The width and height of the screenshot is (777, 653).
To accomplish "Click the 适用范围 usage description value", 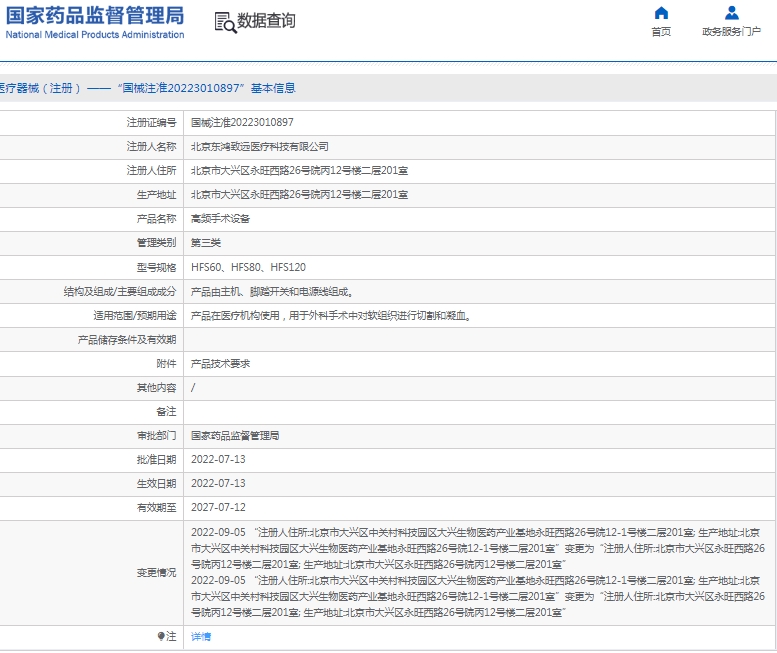I will tap(331, 316).
